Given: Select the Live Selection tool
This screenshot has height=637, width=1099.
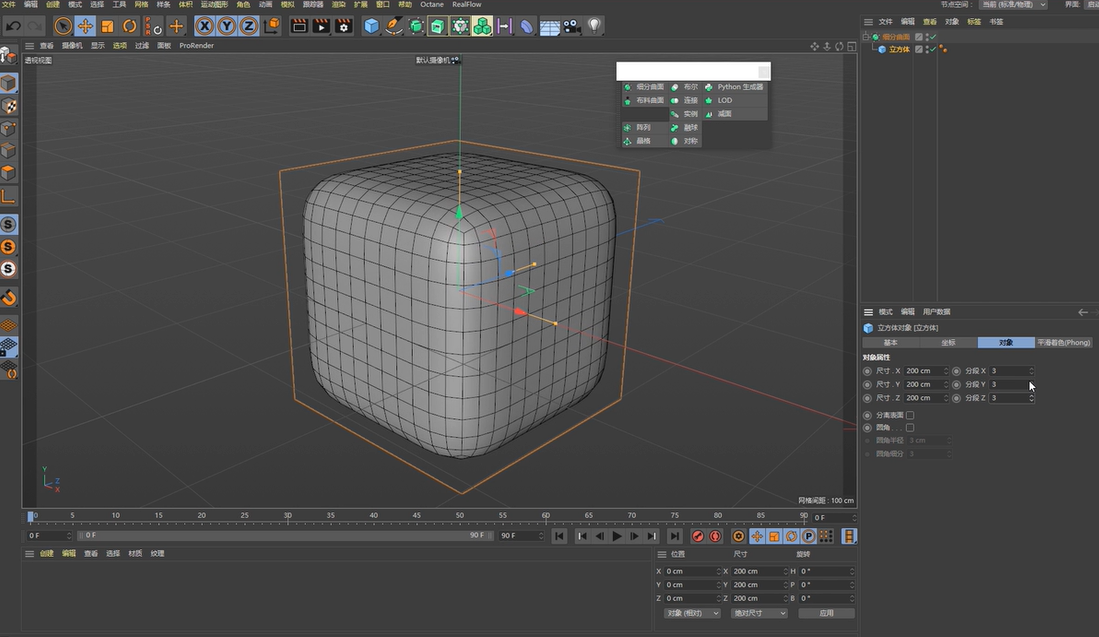Looking at the screenshot, I should 63,26.
